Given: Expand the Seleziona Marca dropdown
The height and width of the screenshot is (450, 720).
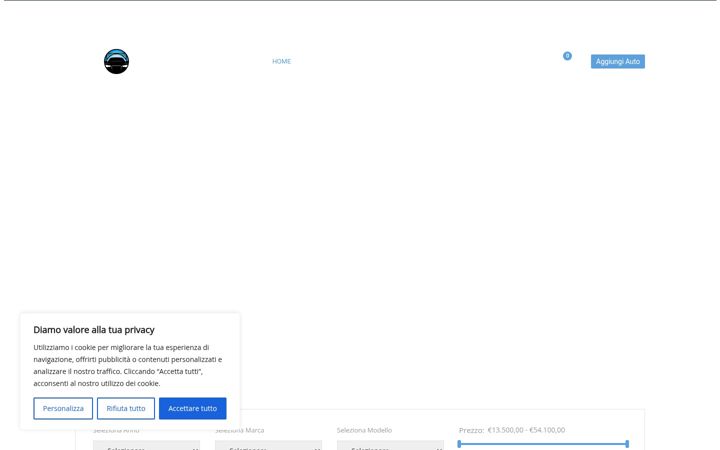Looking at the screenshot, I should [x=268, y=446].
